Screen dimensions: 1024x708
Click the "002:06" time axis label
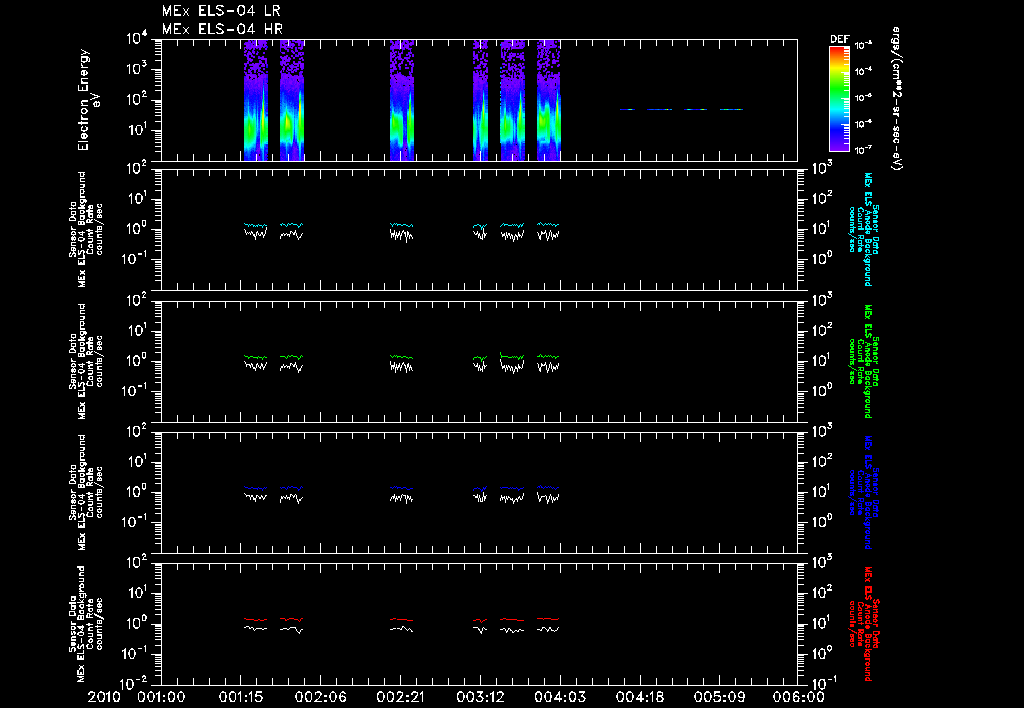(x=321, y=697)
